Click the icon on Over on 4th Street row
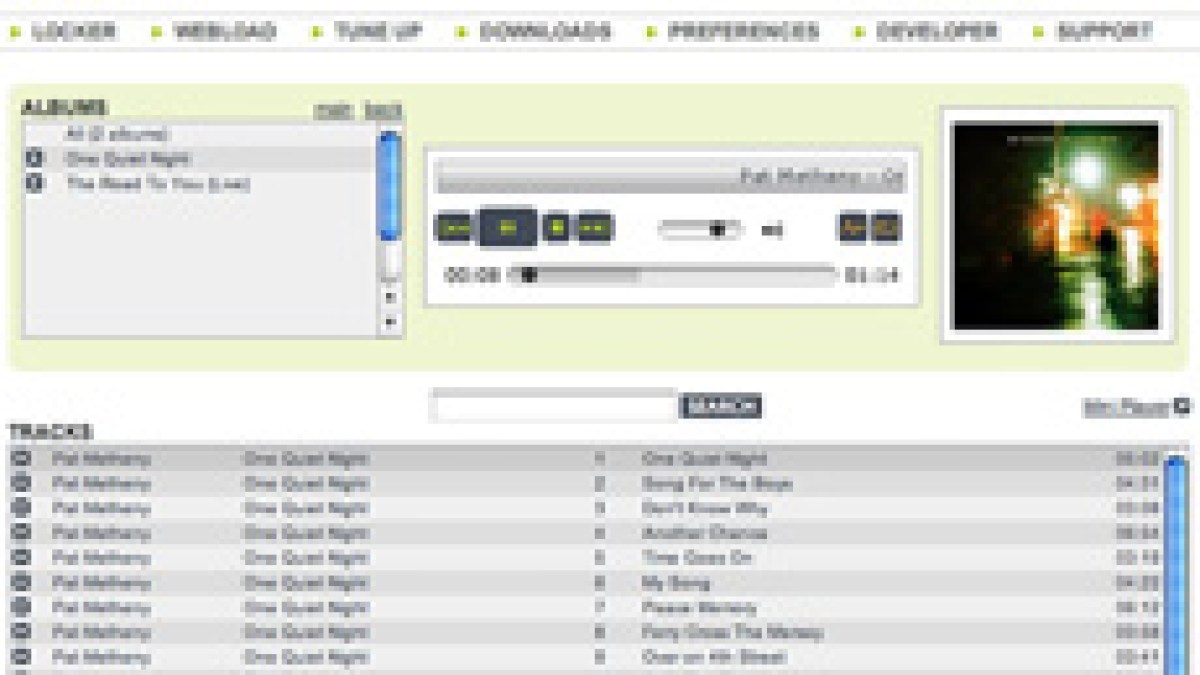The image size is (1200, 675). 20,657
